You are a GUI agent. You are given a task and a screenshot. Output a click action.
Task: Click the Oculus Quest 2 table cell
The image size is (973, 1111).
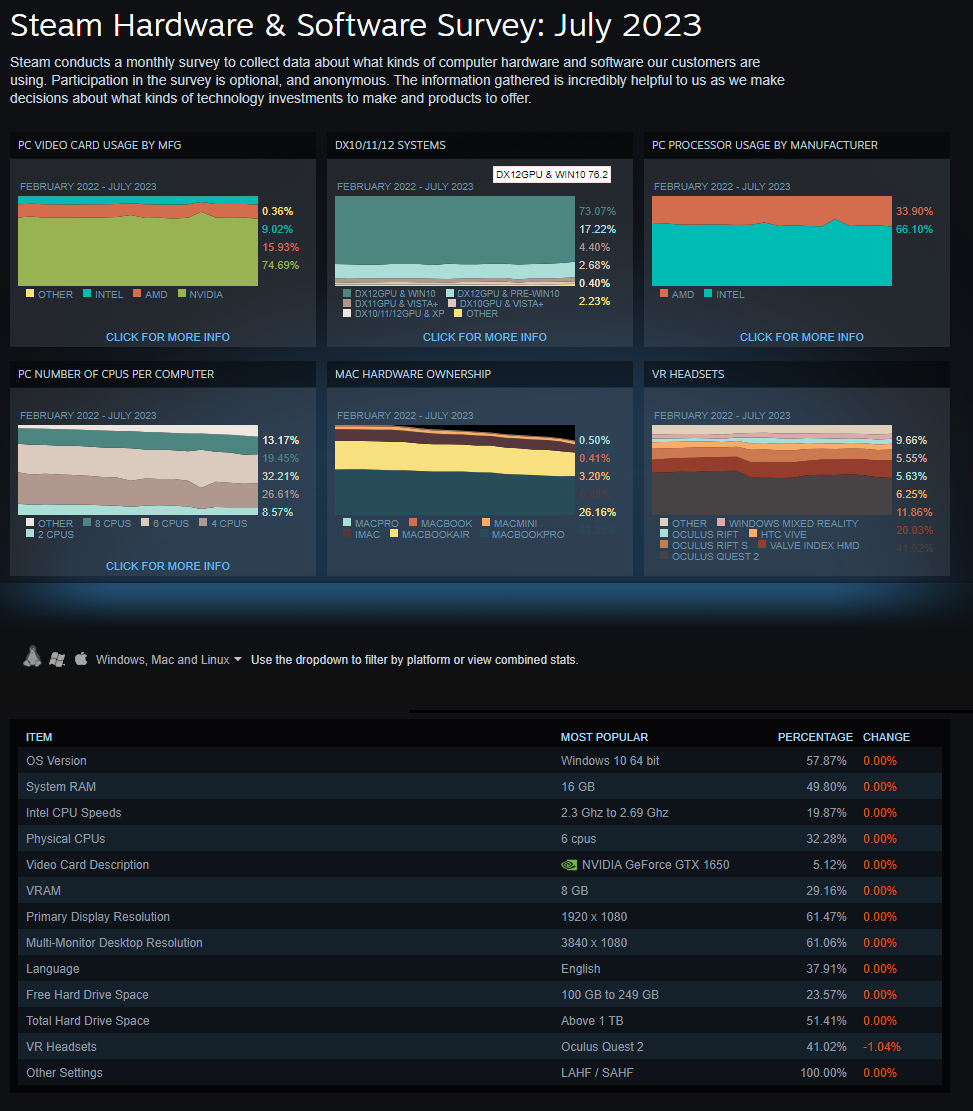(x=602, y=1047)
